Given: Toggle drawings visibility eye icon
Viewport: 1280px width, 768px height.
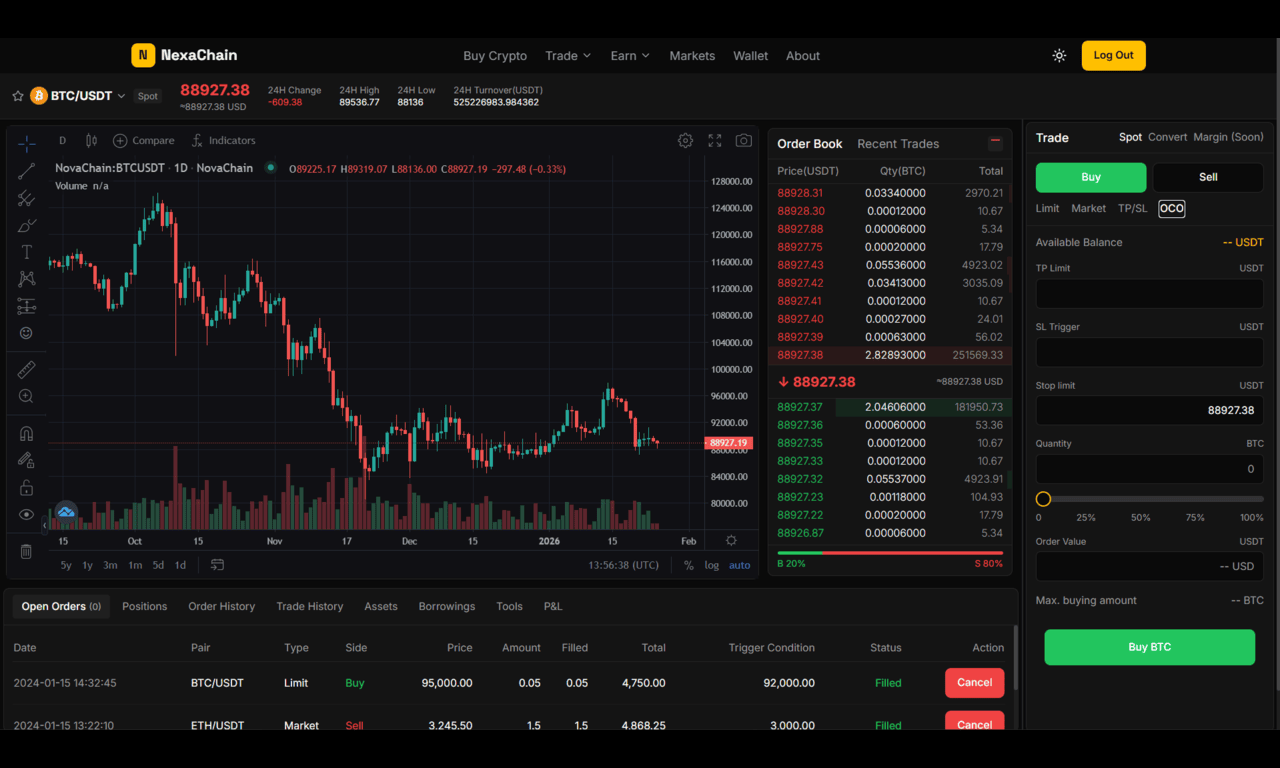Looking at the screenshot, I should tap(27, 515).
